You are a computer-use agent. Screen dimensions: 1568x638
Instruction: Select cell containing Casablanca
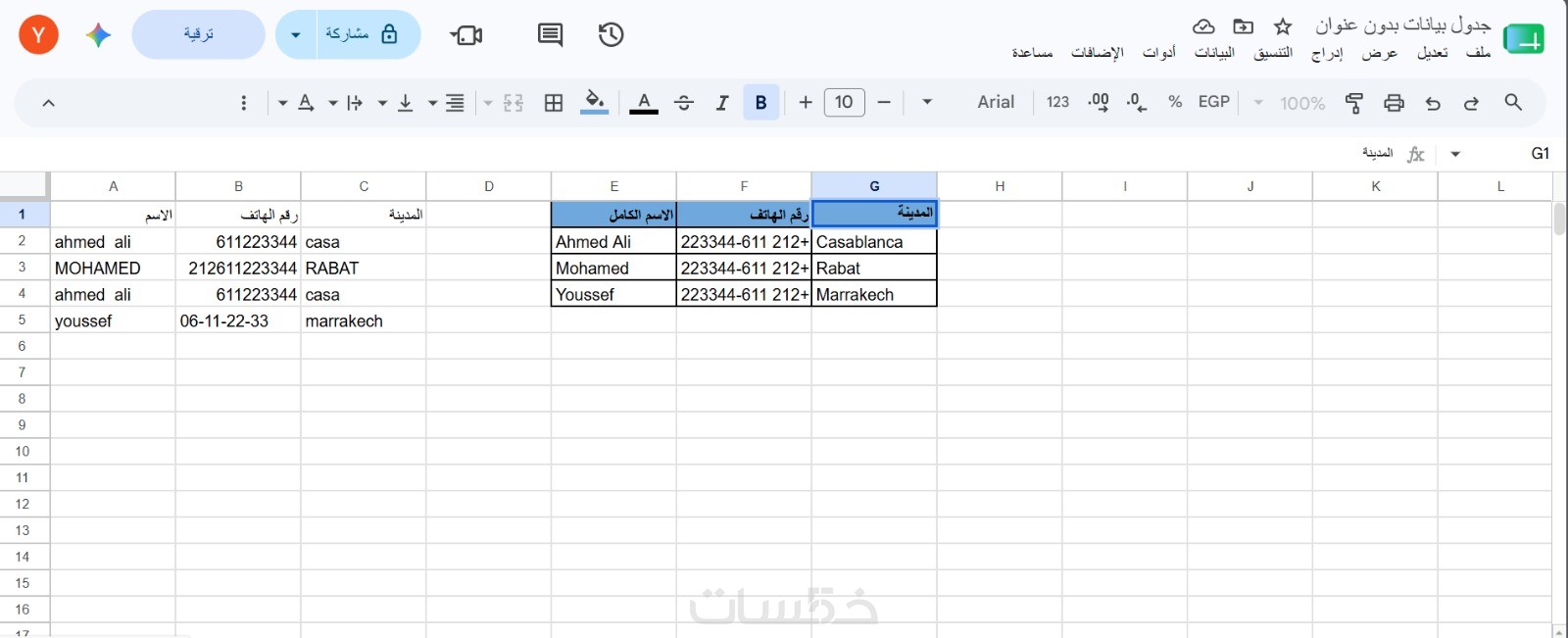pos(874,242)
